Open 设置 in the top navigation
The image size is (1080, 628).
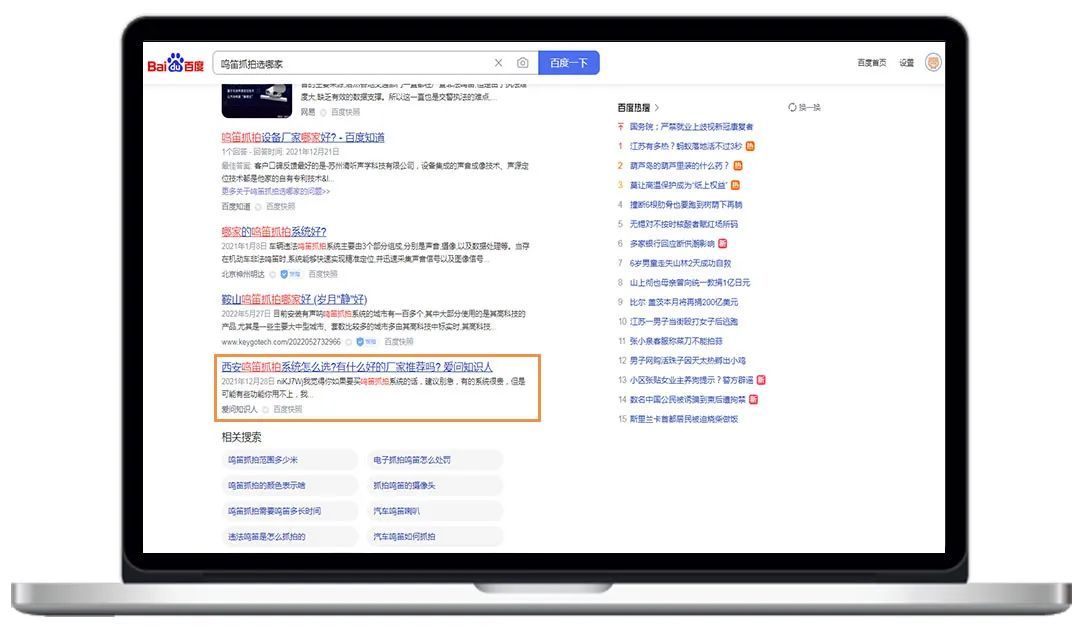pos(906,63)
